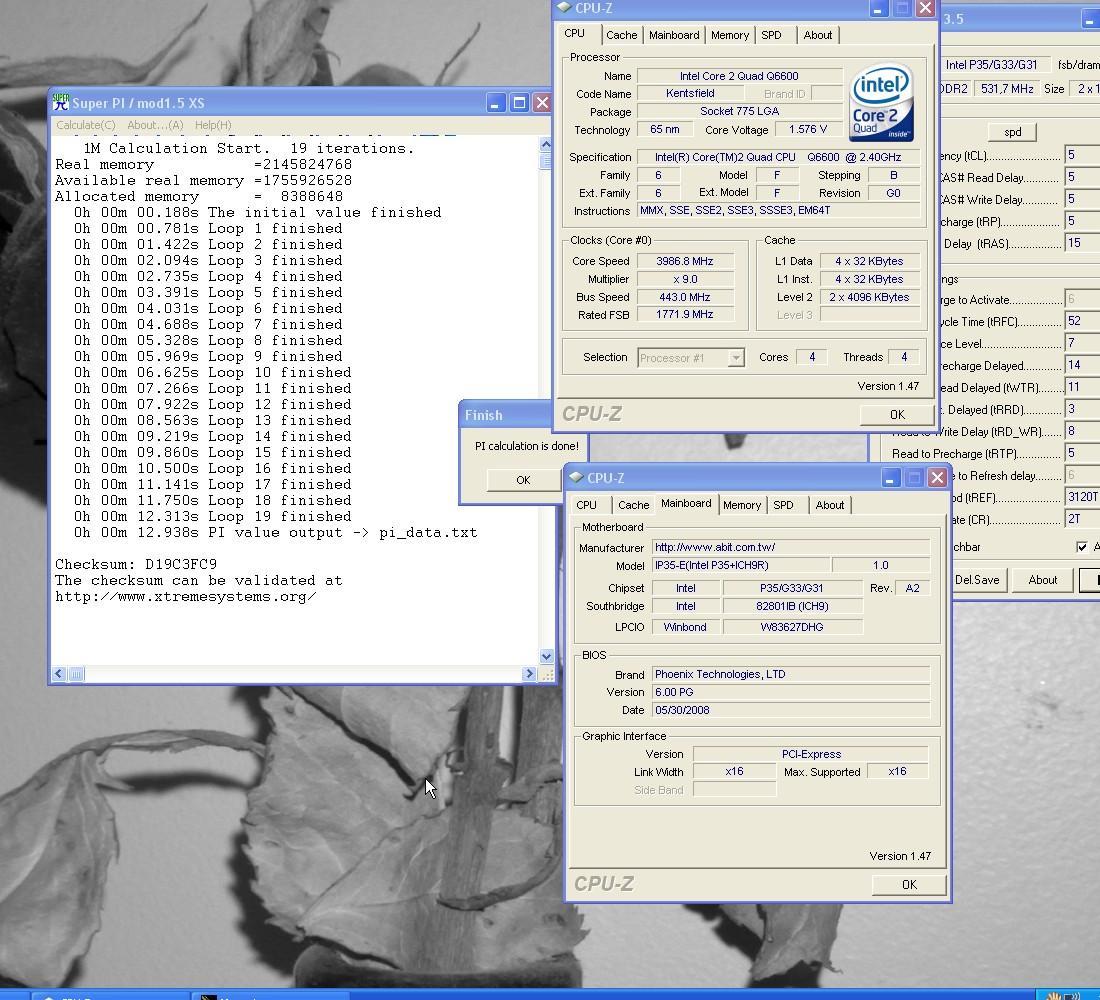This screenshot has width=1100, height=1000.
Task: Close the lower CPU-Z Mainboard window
Action: coord(937,478)
